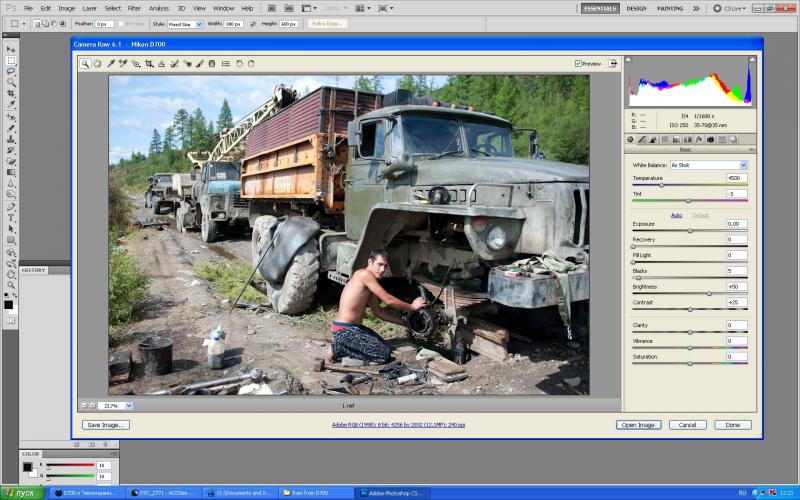The height and width of the screenshot is (500, 800).
Task: Select the Graduated Filter tool
Action: (x=212, y=64)
